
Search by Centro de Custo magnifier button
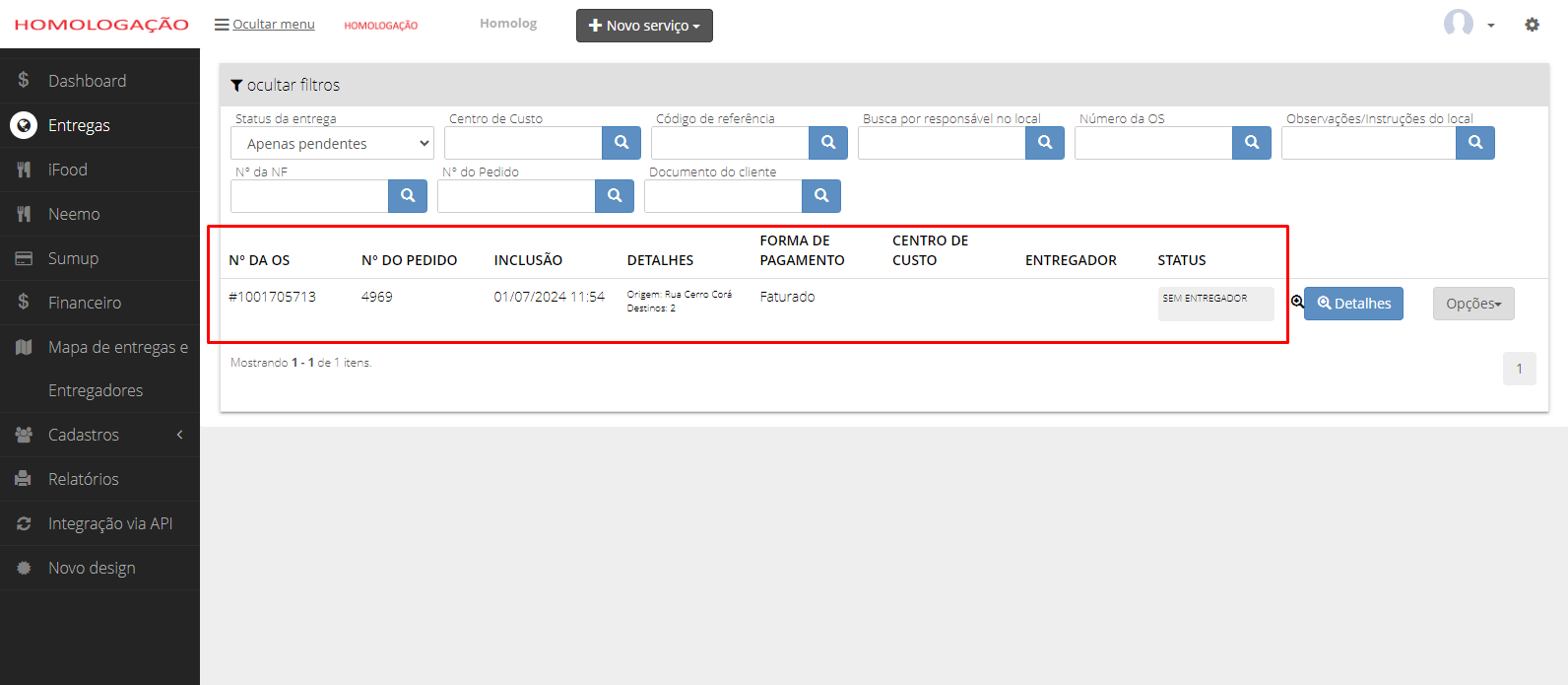[x=621, y=143]
